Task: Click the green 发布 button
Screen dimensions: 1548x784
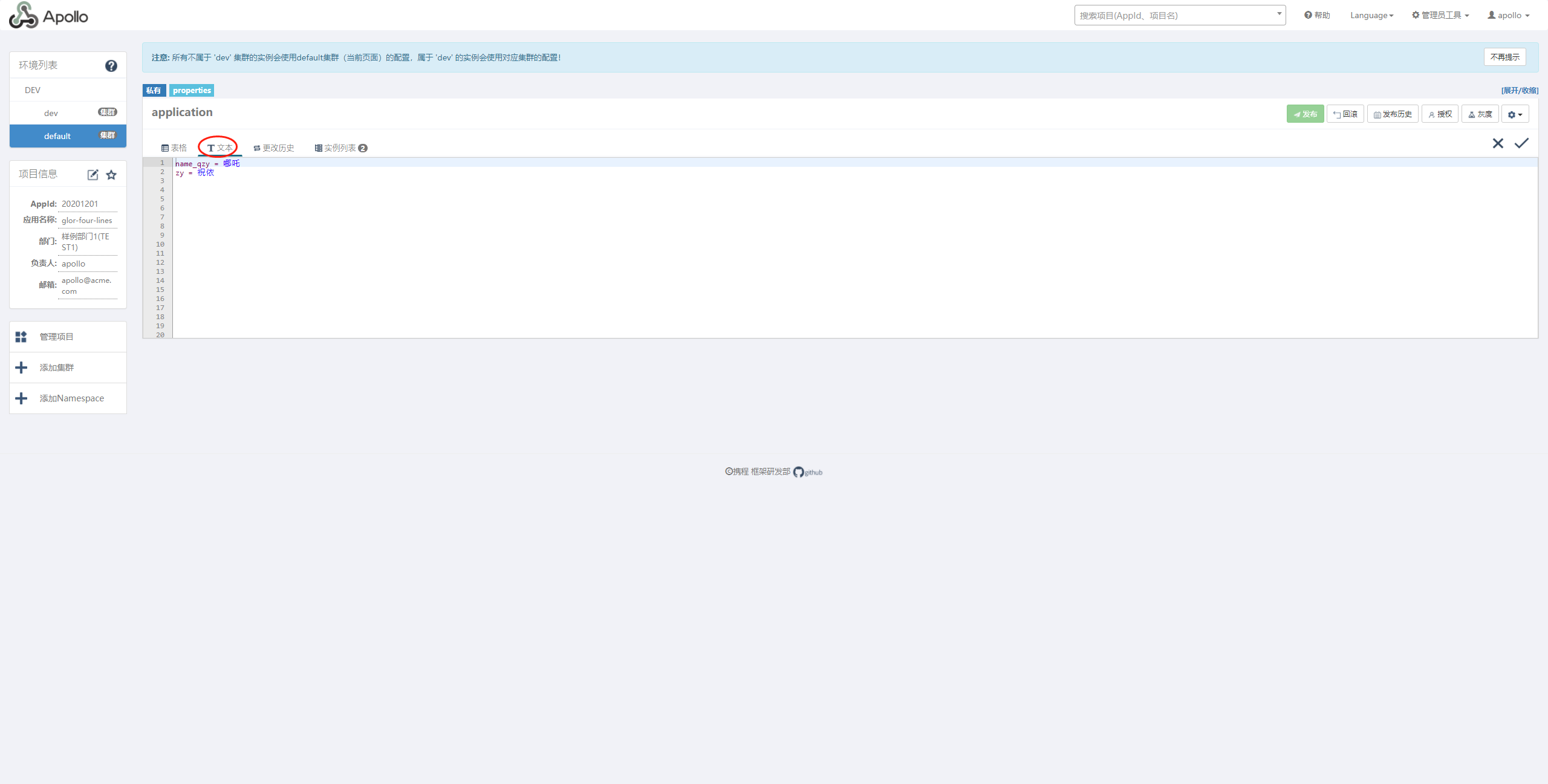Action: (x=1305, y=114)
